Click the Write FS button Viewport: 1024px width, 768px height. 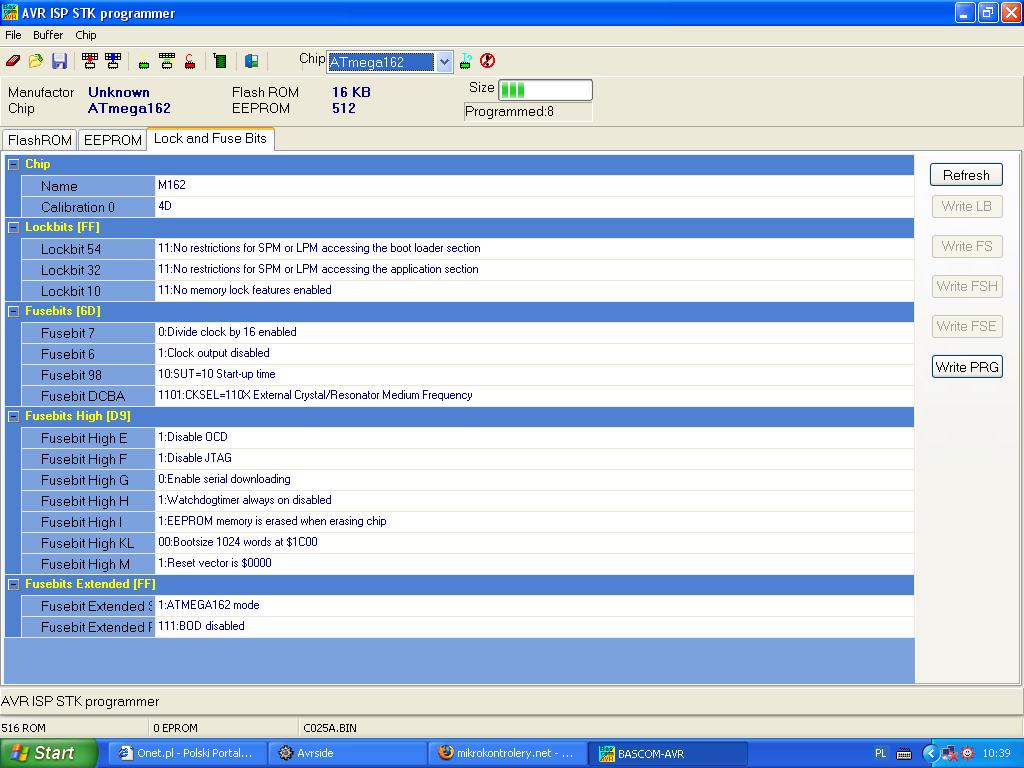967,246
